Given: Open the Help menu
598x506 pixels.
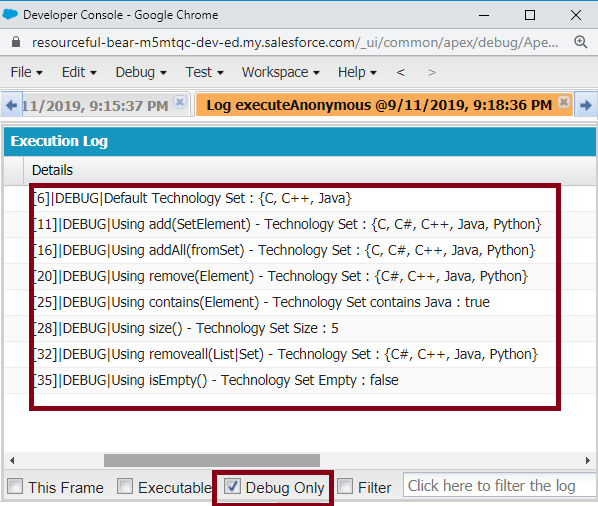Looking at the screenshot, I should (x=357, y=72).
